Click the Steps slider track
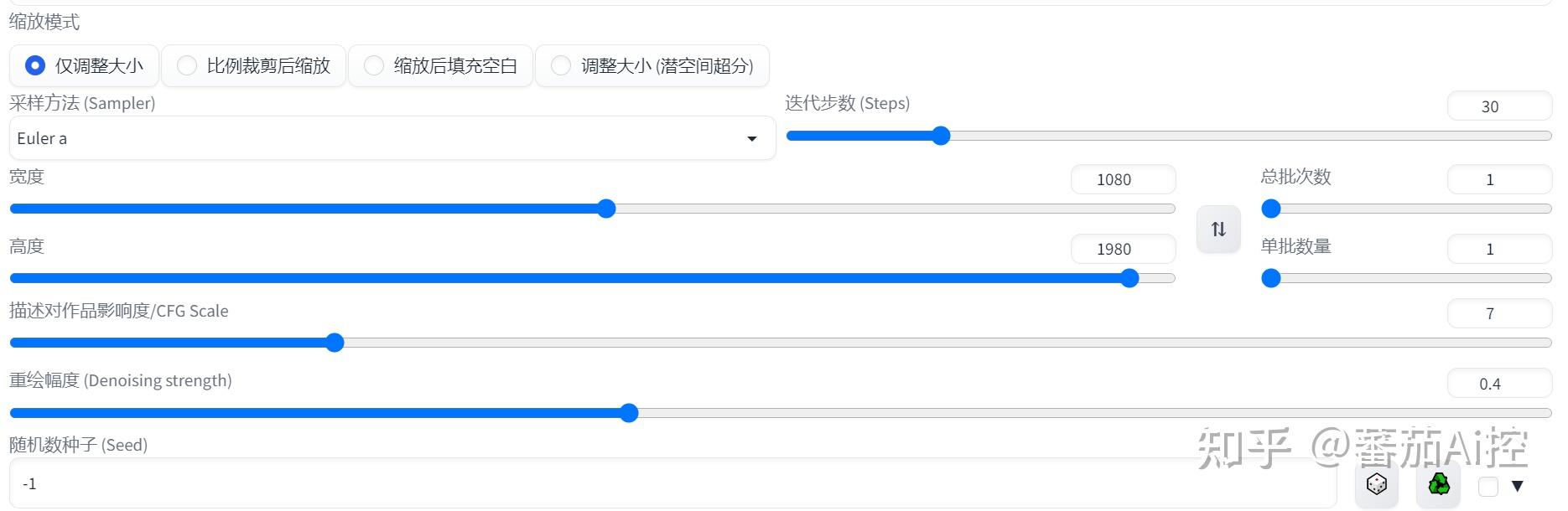 pos(1169,136)
